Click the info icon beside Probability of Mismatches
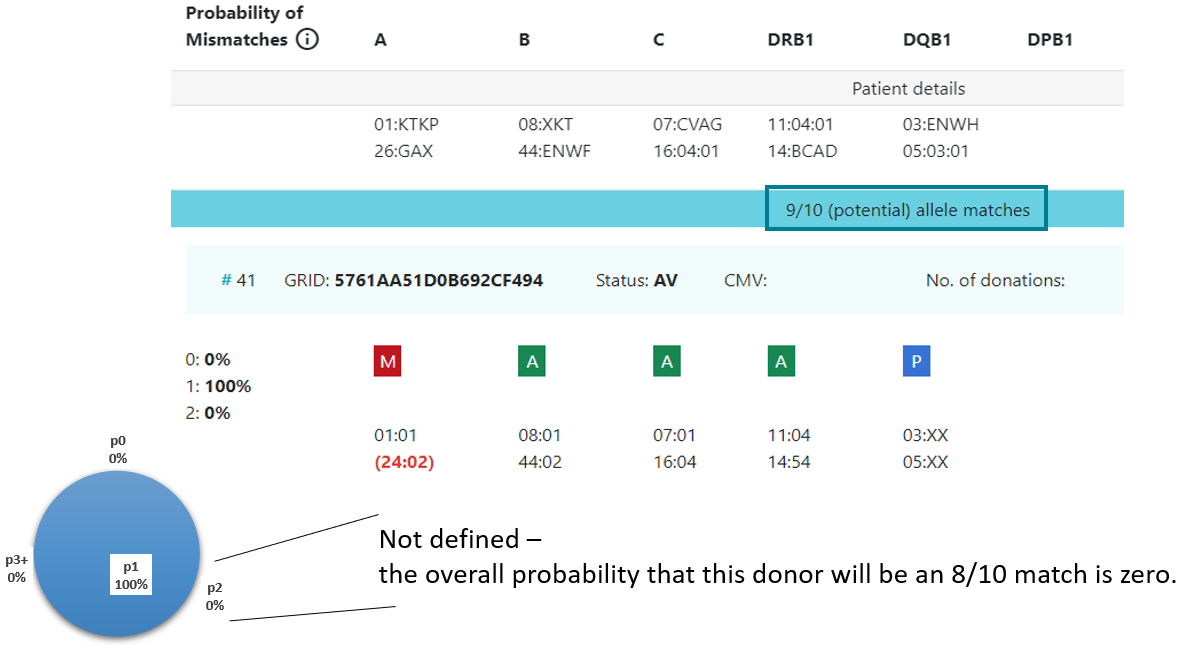Image resolution: width=1185 pixels, height=649 pixels. [x=307, y=41]
